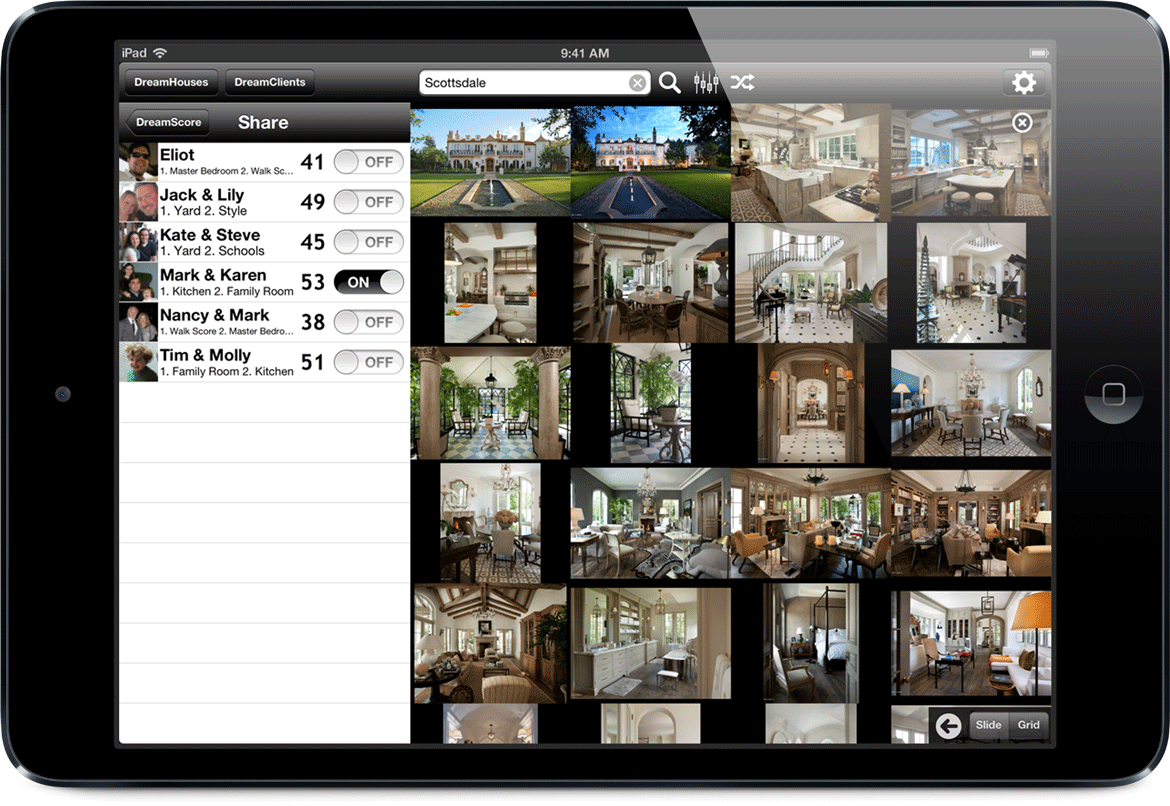The image size is (1170, 806).
Task: Open the DreamClients tab
Action: coord(269,82)
